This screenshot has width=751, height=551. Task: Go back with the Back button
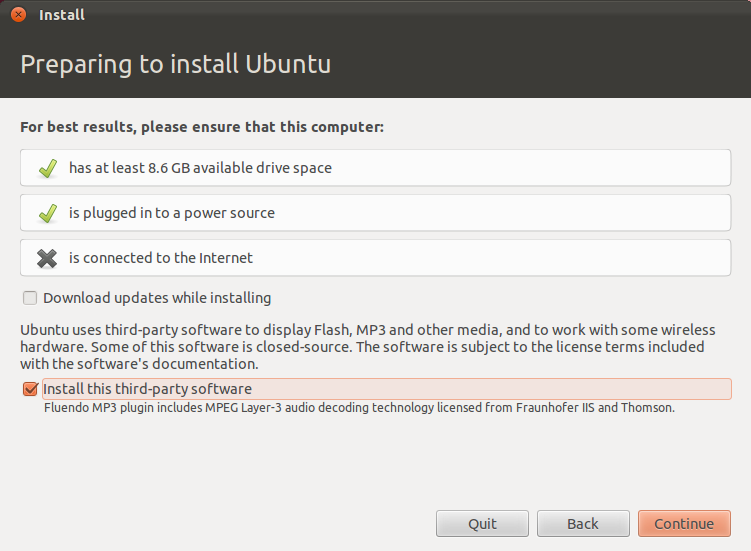[x=583, y=524]
